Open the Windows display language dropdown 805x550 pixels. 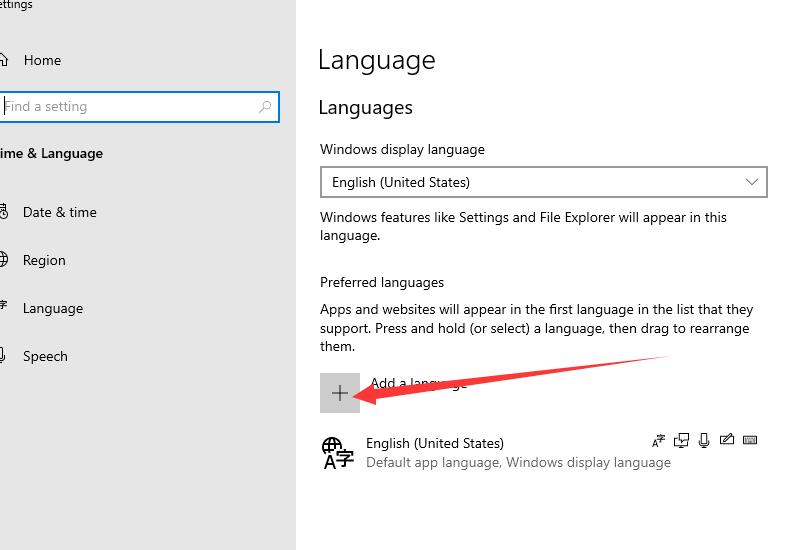point(543,182)
